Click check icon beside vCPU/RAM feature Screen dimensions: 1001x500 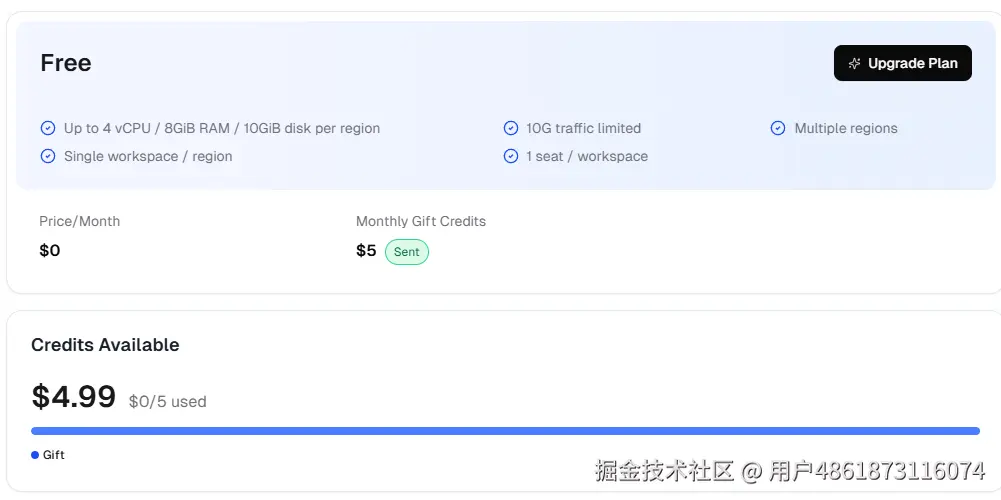(47, 128)
